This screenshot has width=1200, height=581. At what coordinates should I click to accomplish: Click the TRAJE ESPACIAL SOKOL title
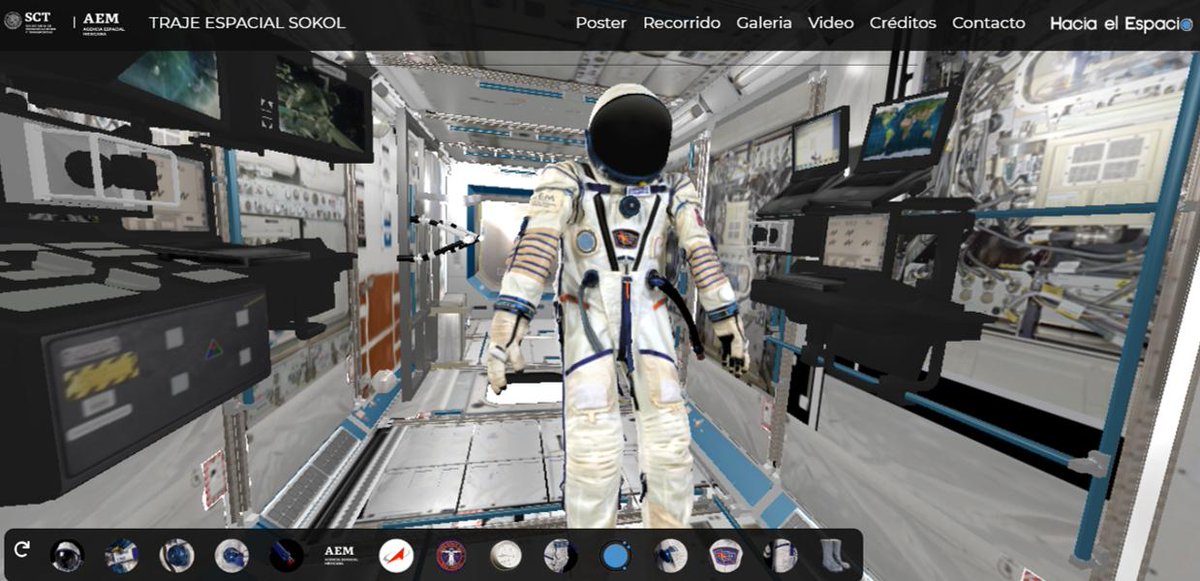247,23
